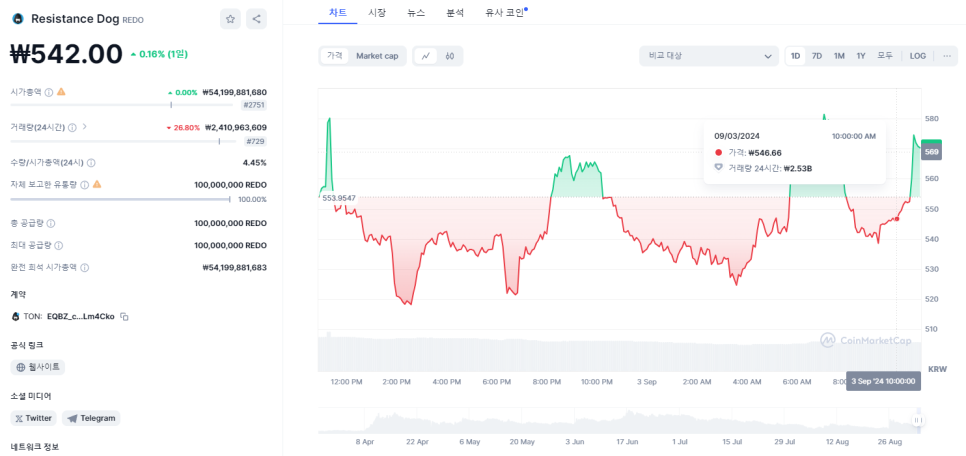Select the line chart style icon
The height and width of the screenshot is (456, 966).
click(426, 56)
